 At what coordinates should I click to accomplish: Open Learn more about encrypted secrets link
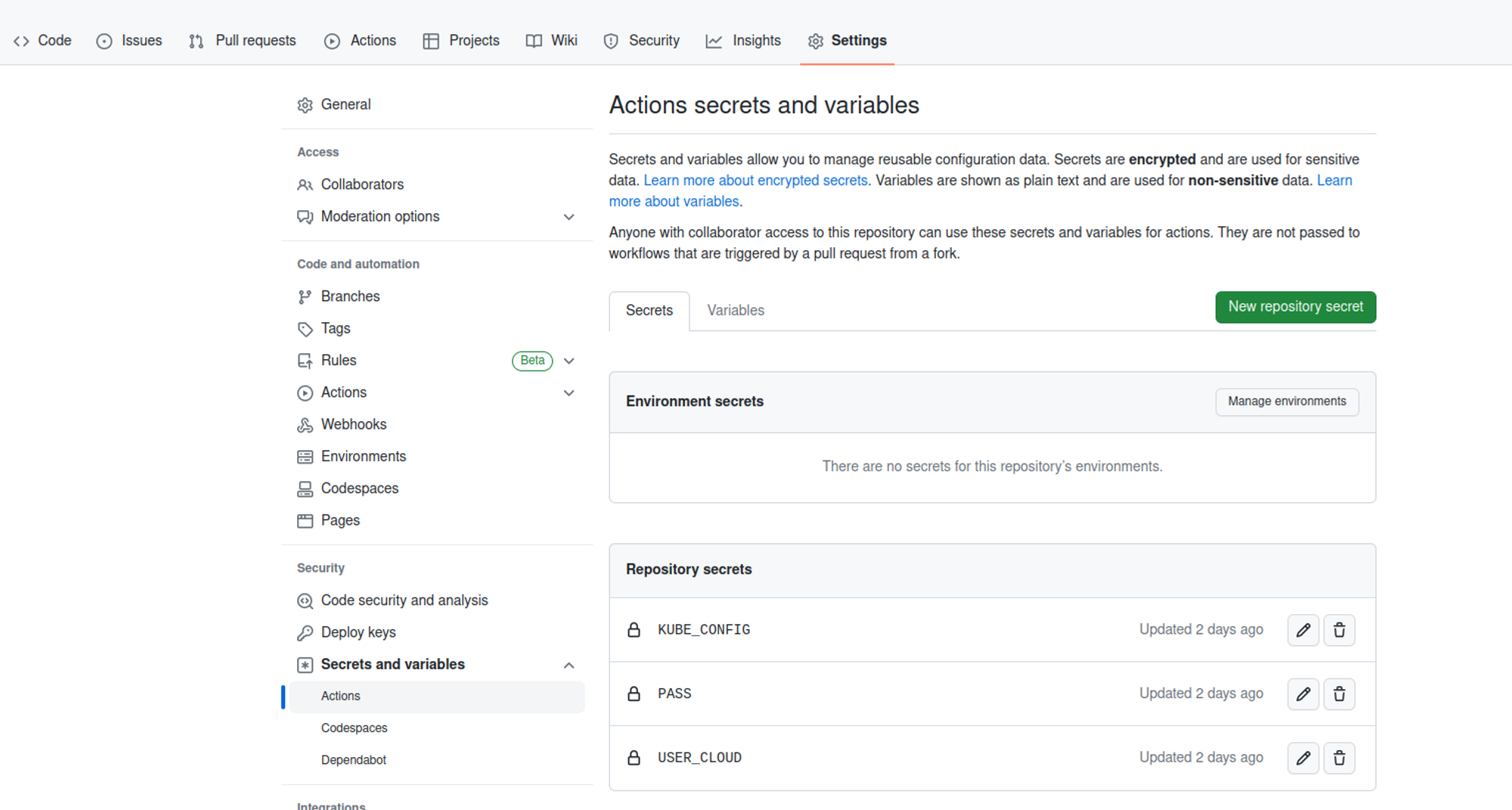tap(754, 180)
